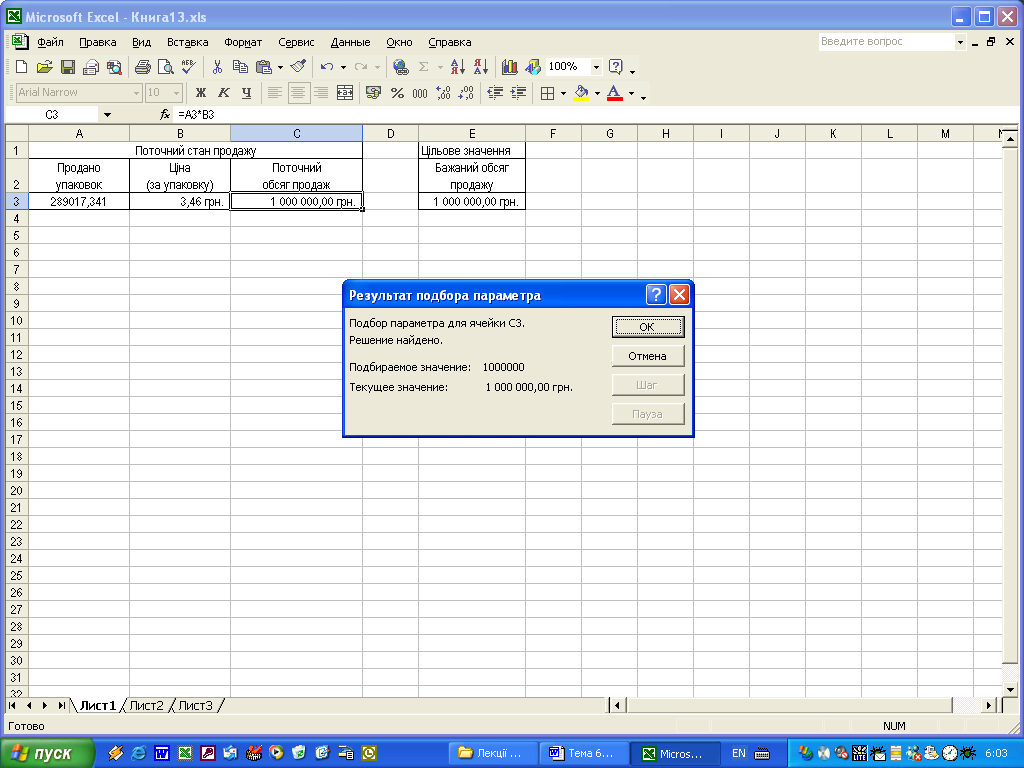Open a file using the Open folder icon

click(44, 67)
